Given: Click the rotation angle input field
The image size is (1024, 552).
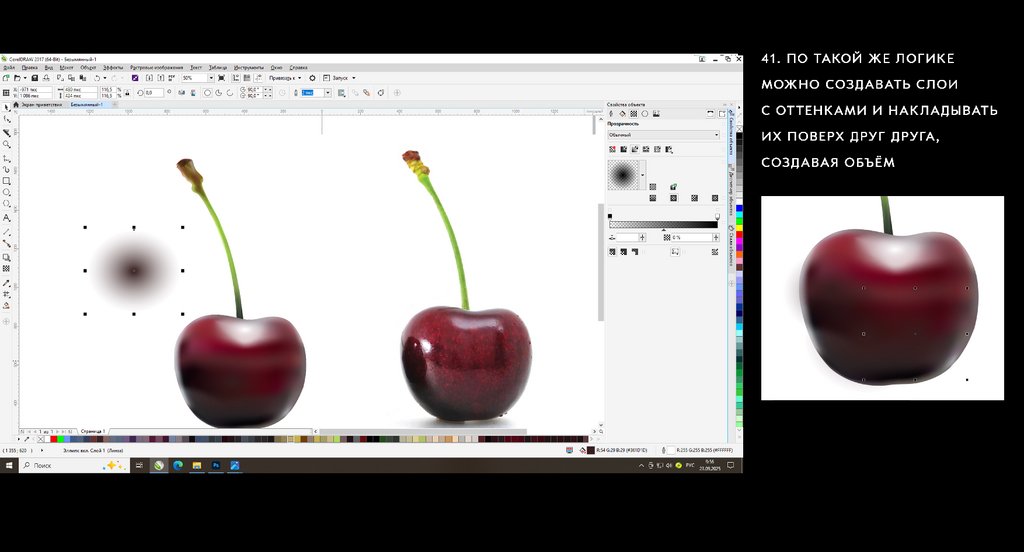Looking at the screenshot, I should coord(153,93).
